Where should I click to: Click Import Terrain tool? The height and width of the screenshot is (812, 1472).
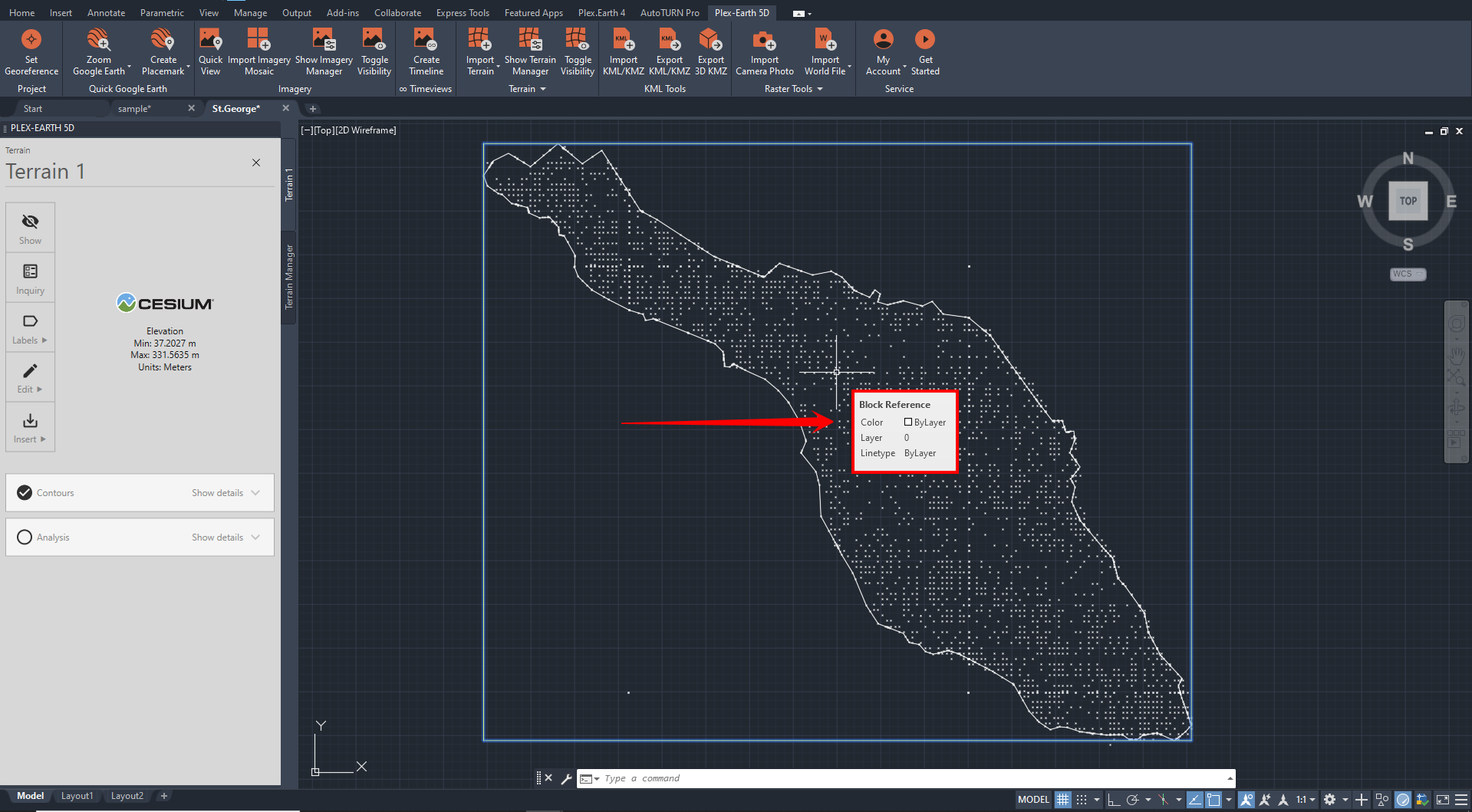pos(480,52)
